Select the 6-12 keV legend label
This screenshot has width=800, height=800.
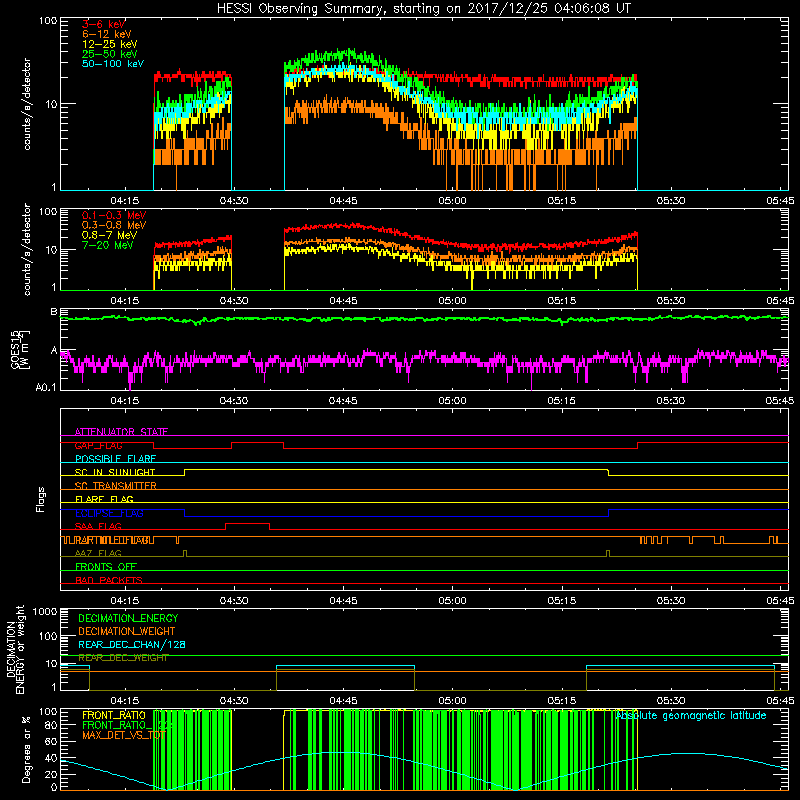pos(107,34)
